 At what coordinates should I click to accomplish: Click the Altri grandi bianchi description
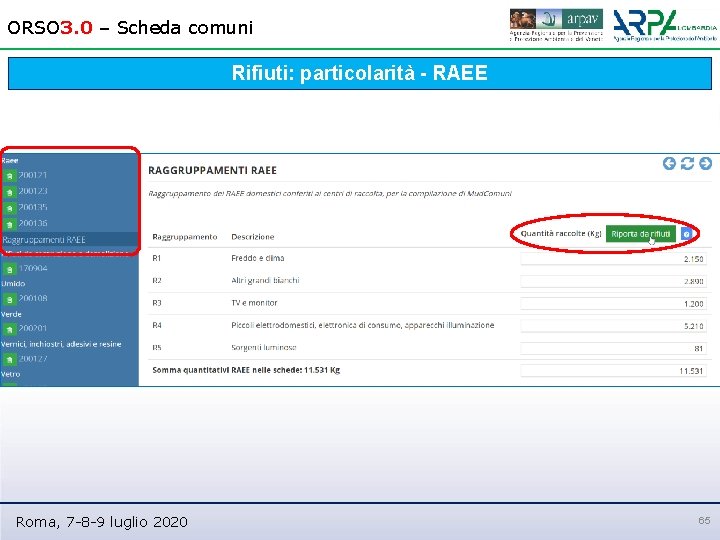click(x=265, y=281)
